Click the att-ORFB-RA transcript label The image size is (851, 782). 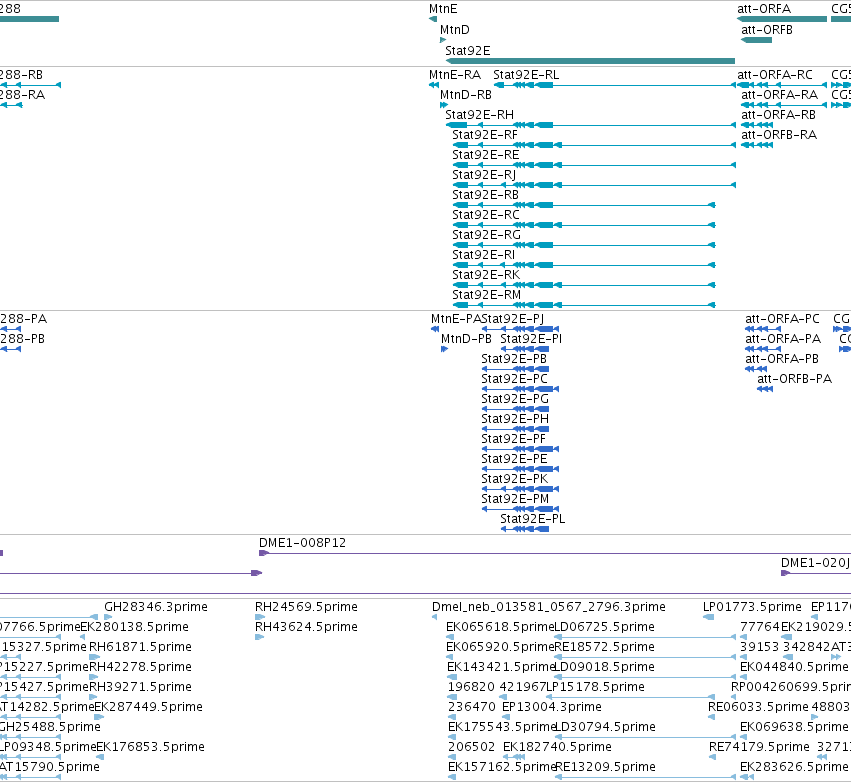[x=779, y=135]
